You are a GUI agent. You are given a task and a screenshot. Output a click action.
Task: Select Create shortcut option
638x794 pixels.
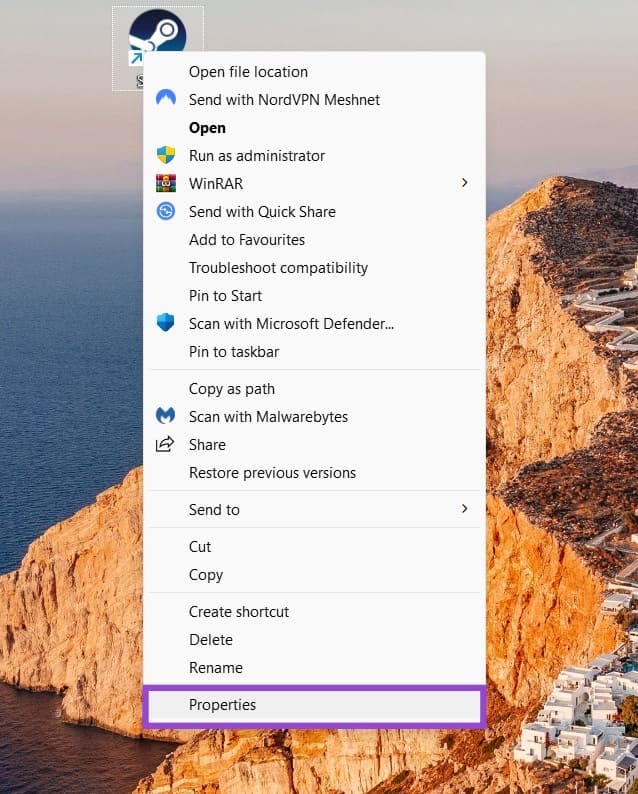[x=239, y=612]
